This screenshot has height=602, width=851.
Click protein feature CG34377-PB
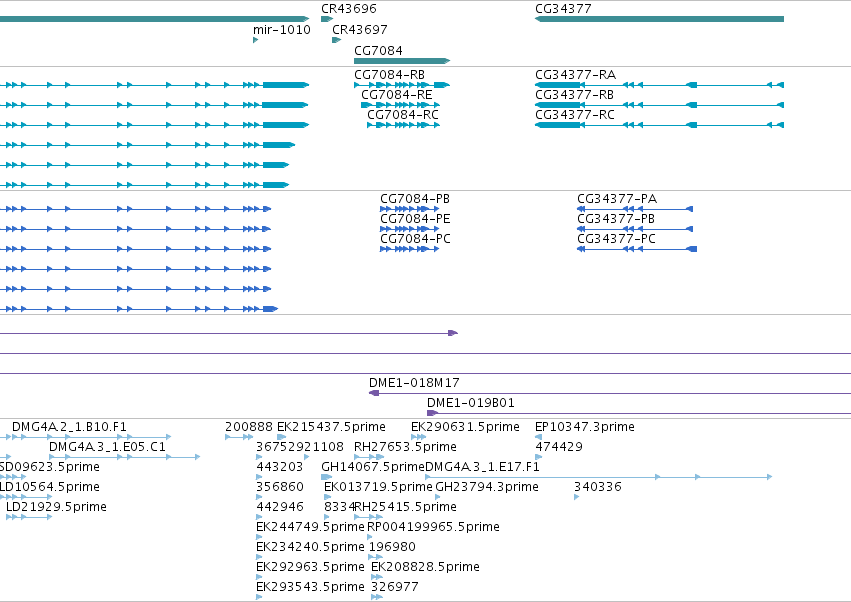coord(615,219)
